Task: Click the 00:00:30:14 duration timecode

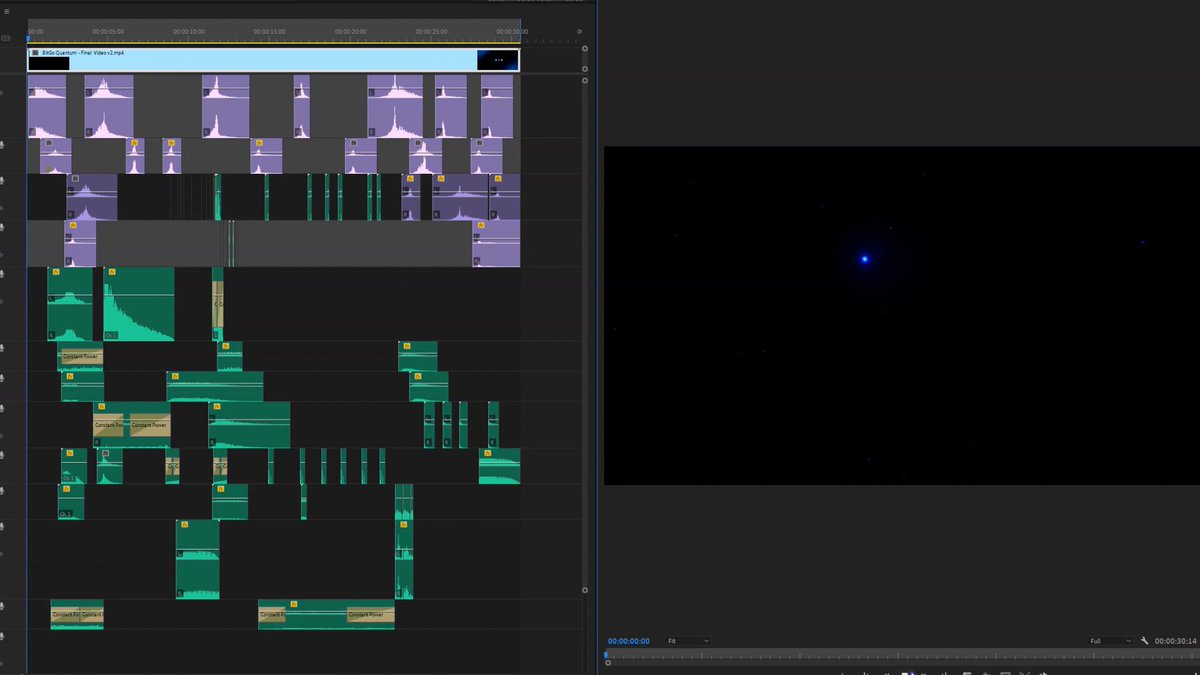Action: (x=1175, y=641)
